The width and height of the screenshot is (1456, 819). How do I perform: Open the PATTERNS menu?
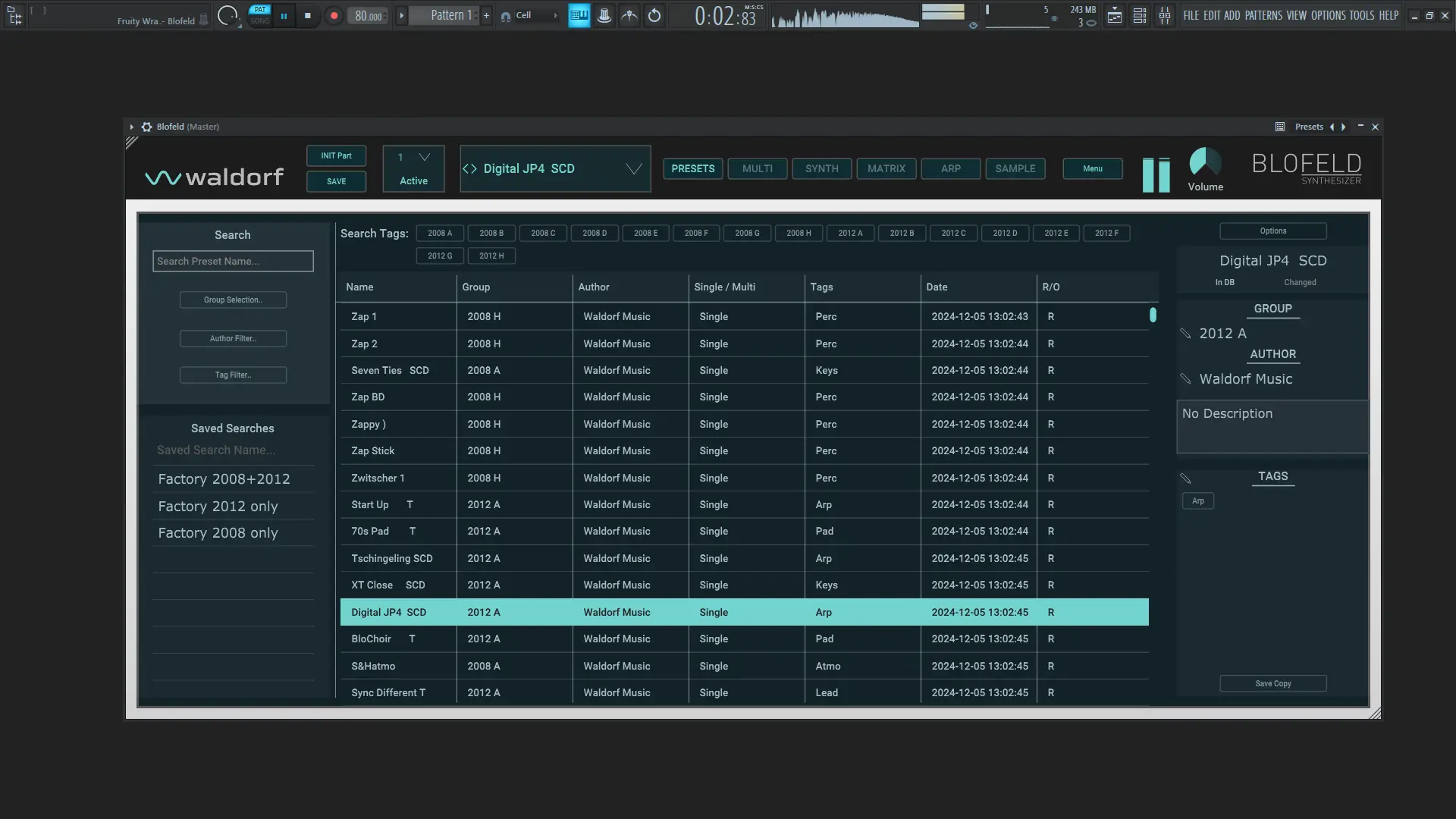tap(1263, 15)
